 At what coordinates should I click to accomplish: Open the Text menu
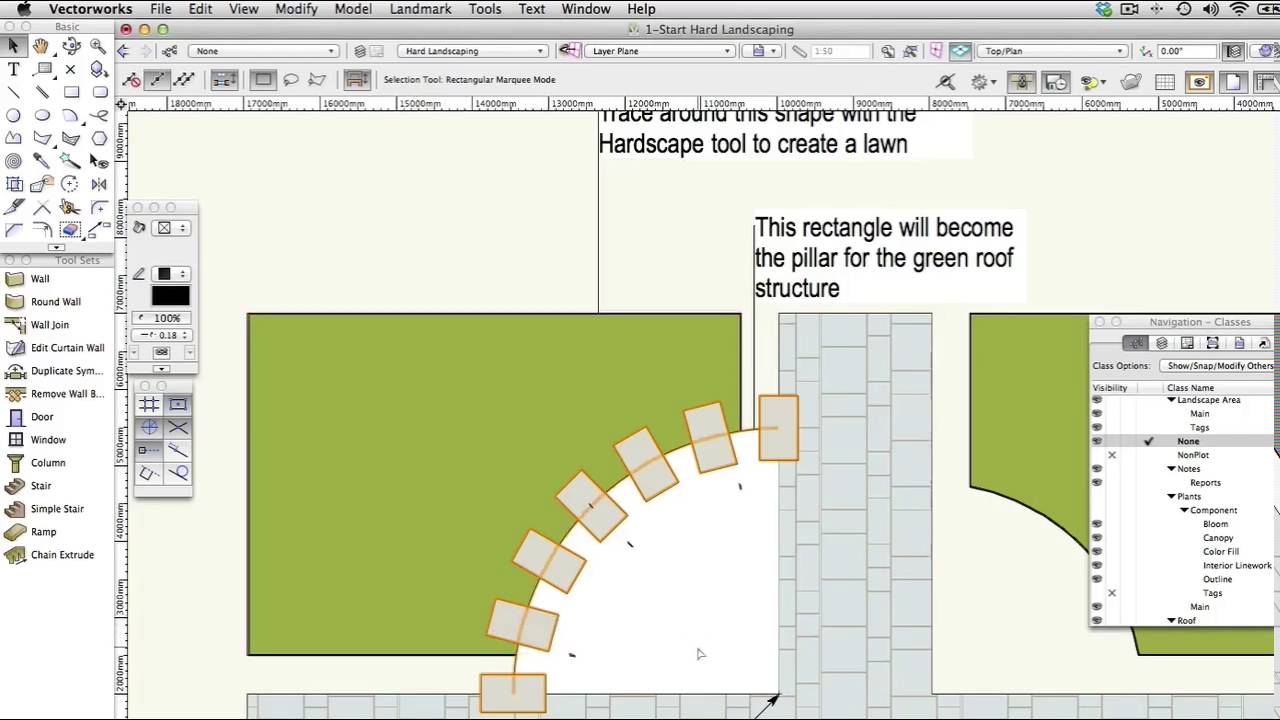pos(531,9)
